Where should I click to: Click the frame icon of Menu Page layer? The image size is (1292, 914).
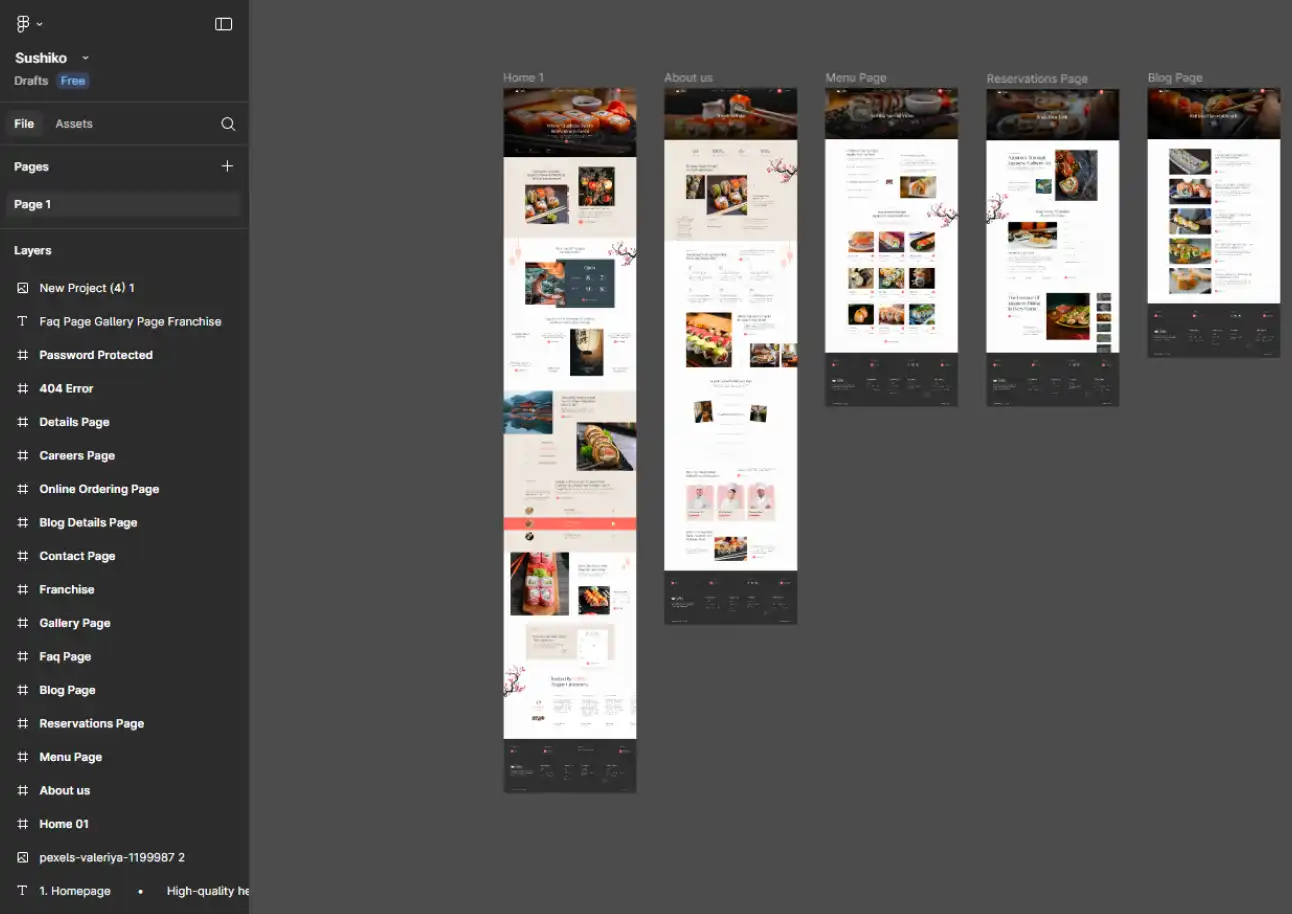coord(22,757)
